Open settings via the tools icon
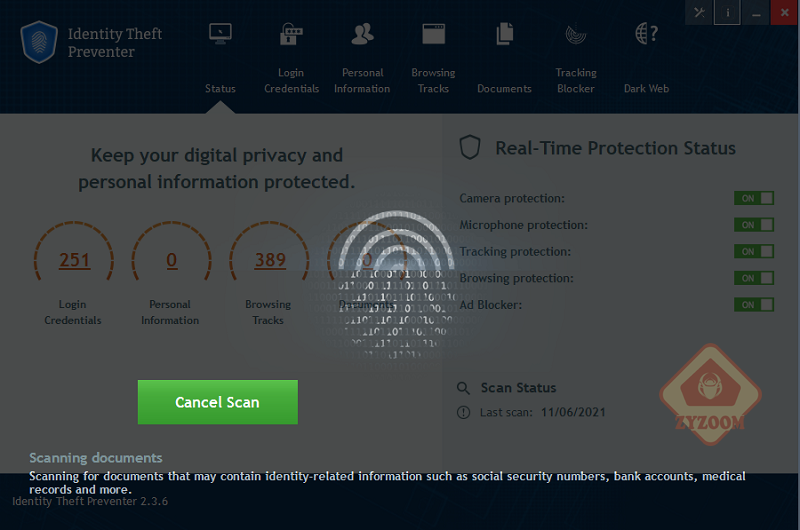Viewport: 800px width, 530px height. point(699,12)
